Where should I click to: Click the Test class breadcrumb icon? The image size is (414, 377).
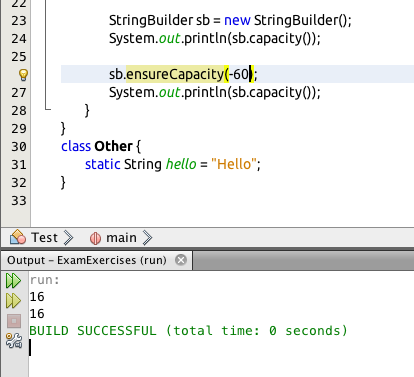point(18,237)
